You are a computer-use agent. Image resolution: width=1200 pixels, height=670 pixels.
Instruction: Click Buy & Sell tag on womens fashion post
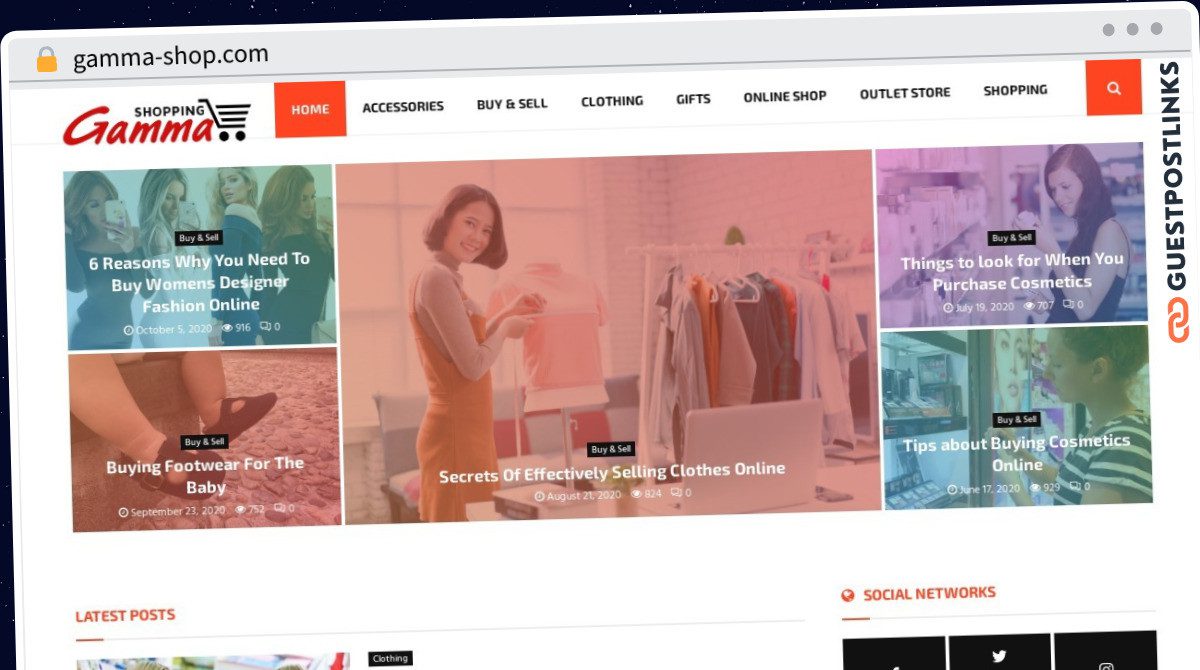(199, 238)
